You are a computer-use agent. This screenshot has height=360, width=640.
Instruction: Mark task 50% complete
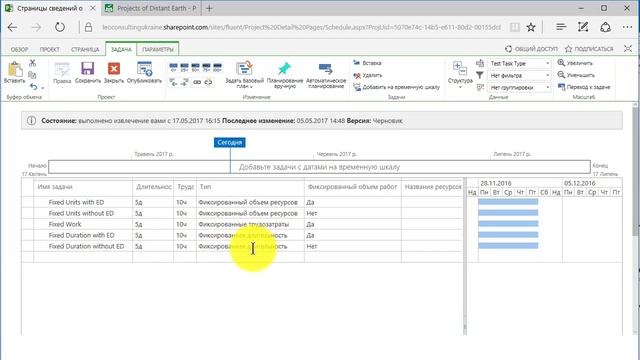[196, 67]
